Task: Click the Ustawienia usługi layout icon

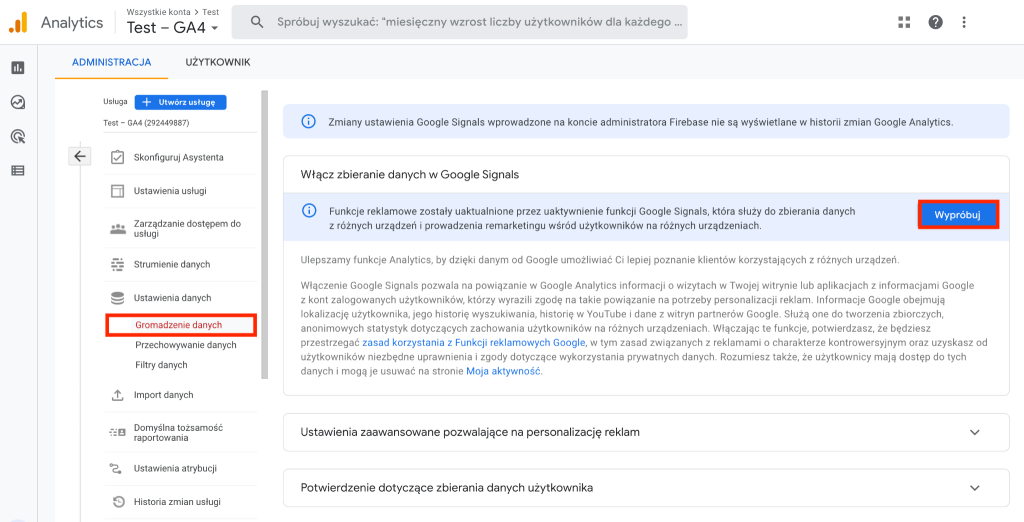Action: [118, 191]
